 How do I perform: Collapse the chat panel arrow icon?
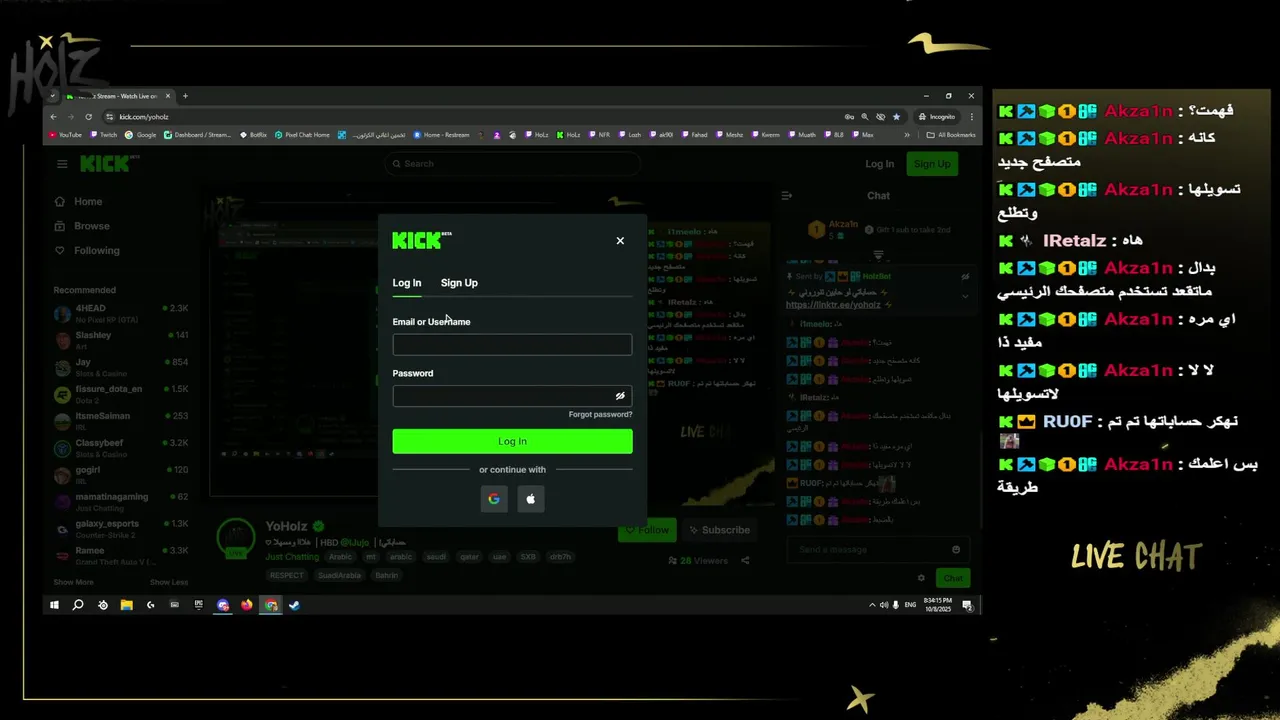coord(787,196)
